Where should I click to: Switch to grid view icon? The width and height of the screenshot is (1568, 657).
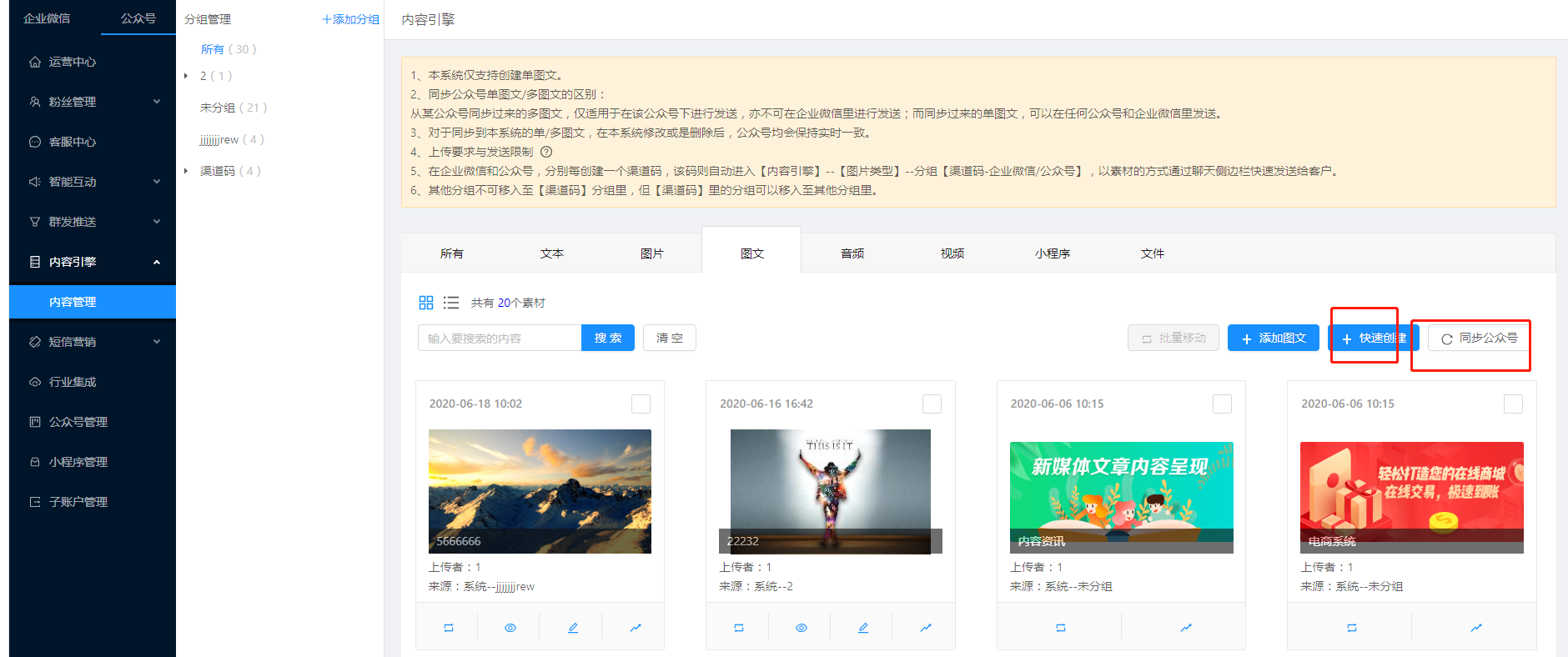[x=426, y=303]
